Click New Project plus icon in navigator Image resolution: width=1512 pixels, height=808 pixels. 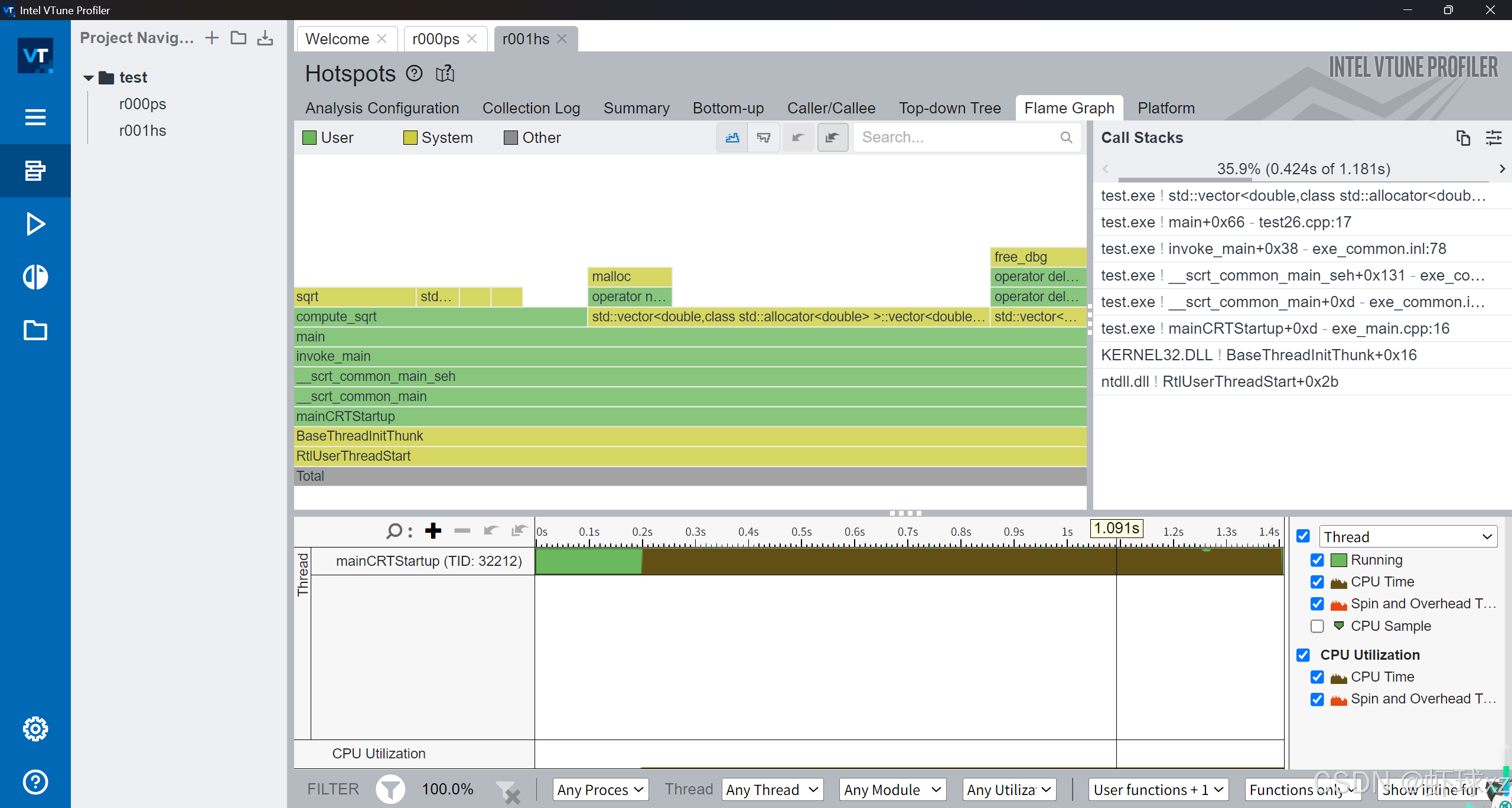pos(211,38)
